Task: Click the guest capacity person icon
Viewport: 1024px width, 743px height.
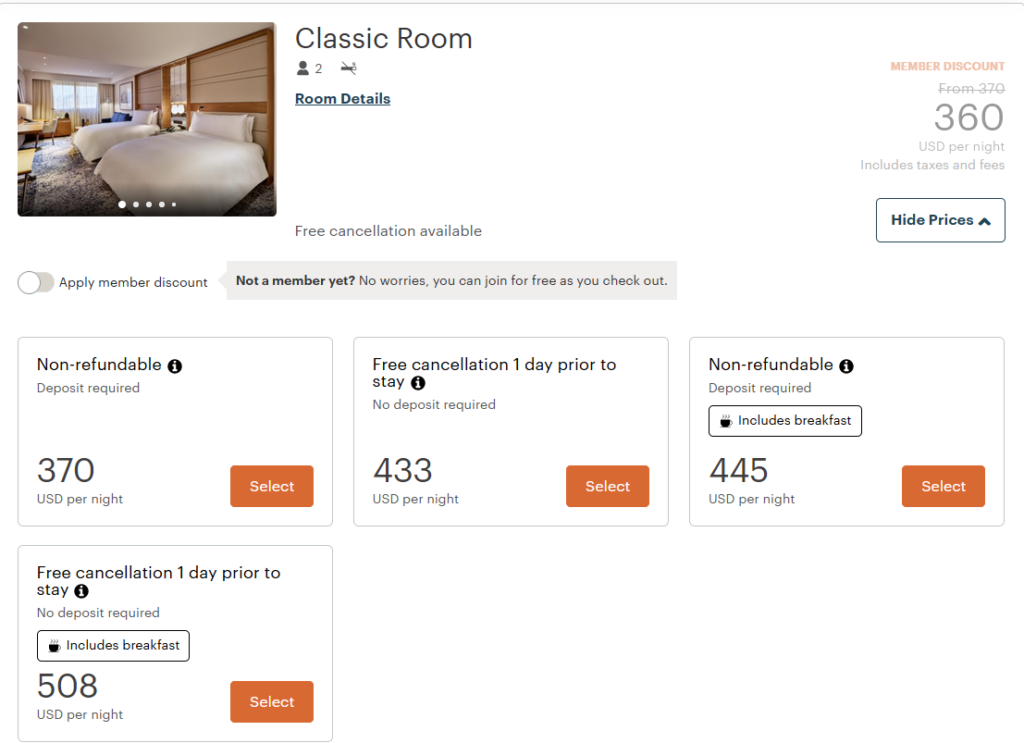Action: click(302, 68)
